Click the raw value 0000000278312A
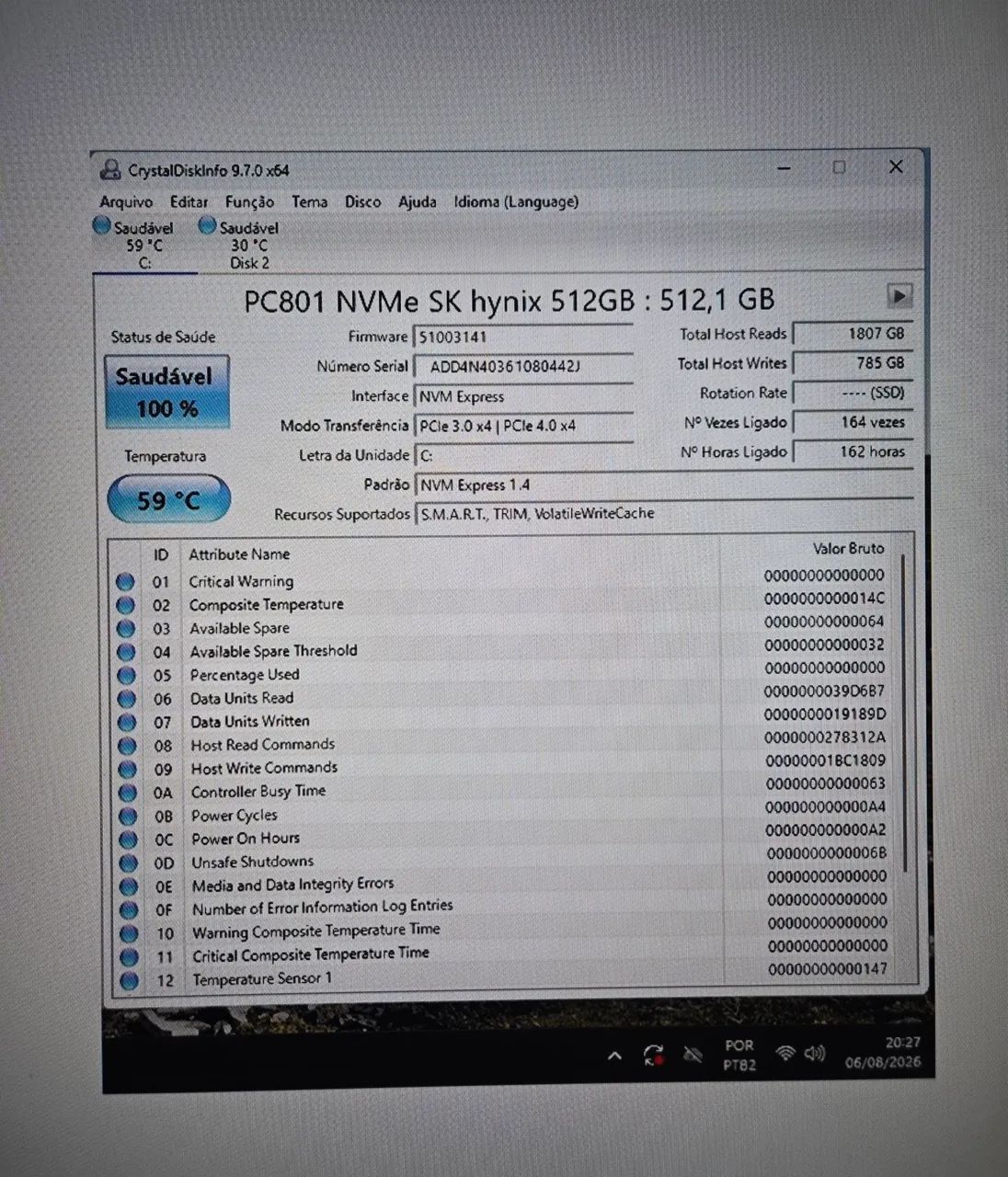Viewport: 1008px width, 1177px height. coord(826,737)
